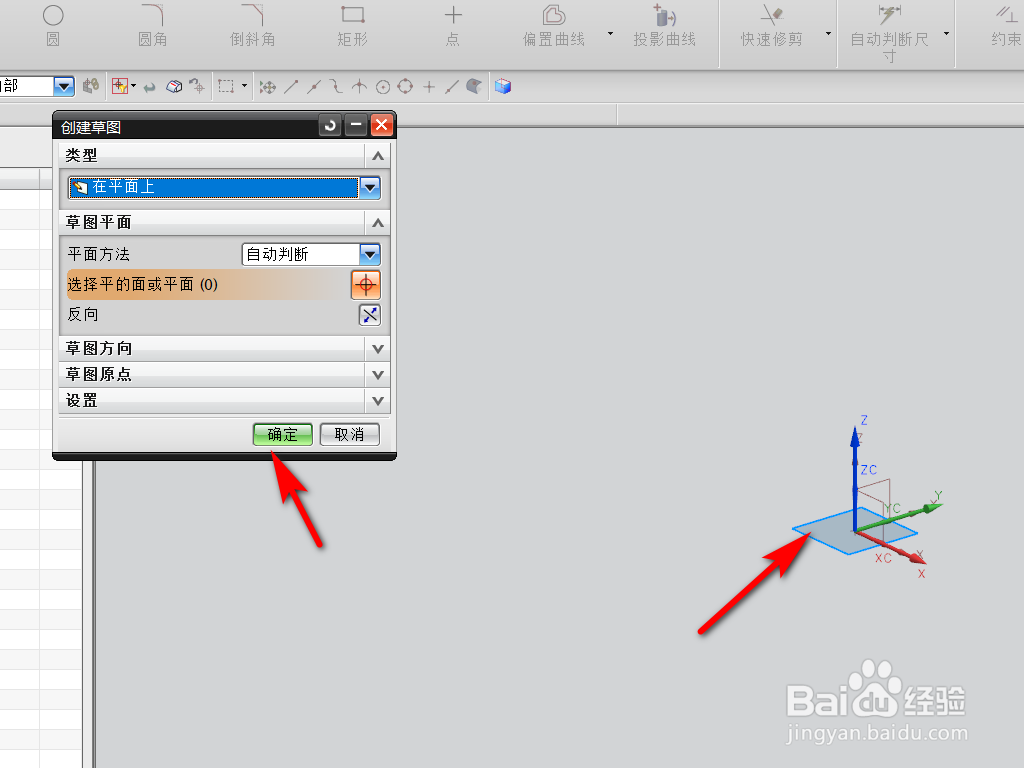
Task: Click the 确定 button
Action: click(283, 434)
